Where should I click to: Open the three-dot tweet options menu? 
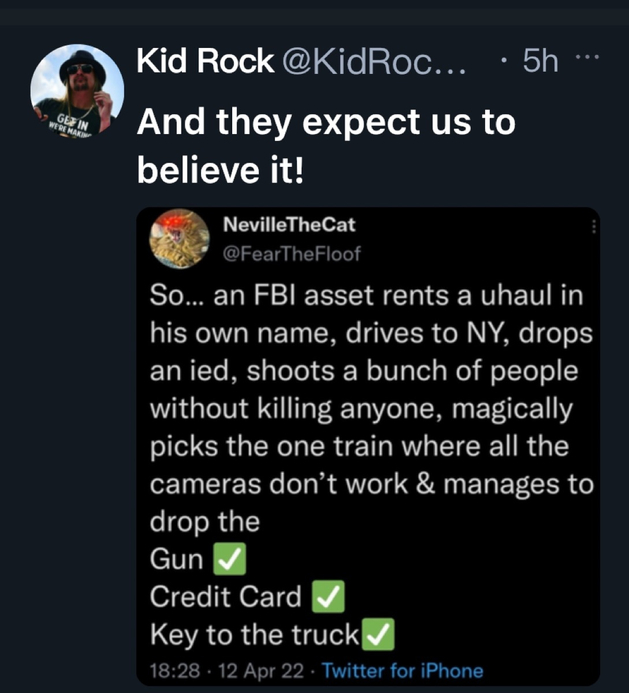click(x=587, y=57)
